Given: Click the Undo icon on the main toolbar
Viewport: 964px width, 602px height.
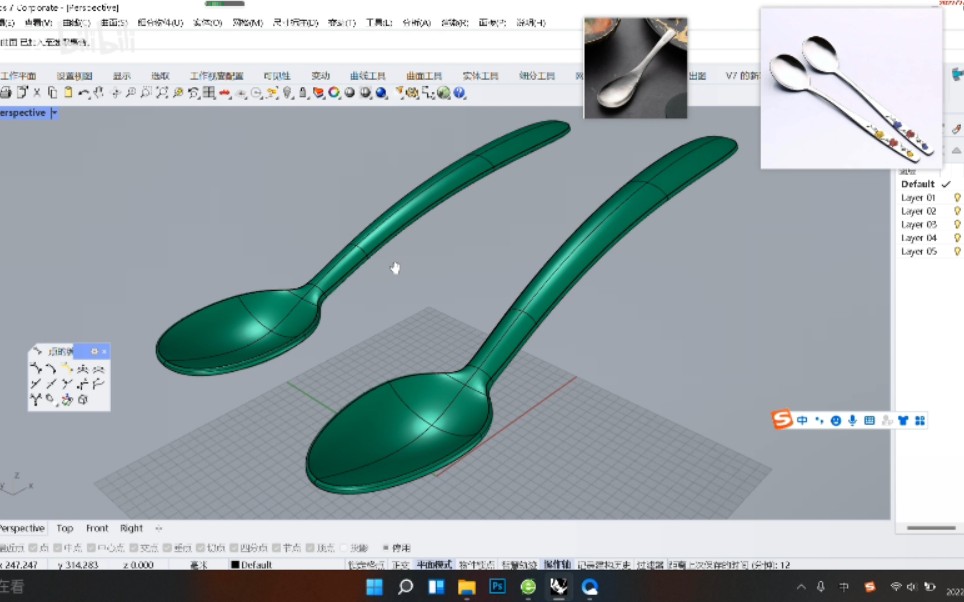Looking at the screenshot, I should [x=84, y=92].
